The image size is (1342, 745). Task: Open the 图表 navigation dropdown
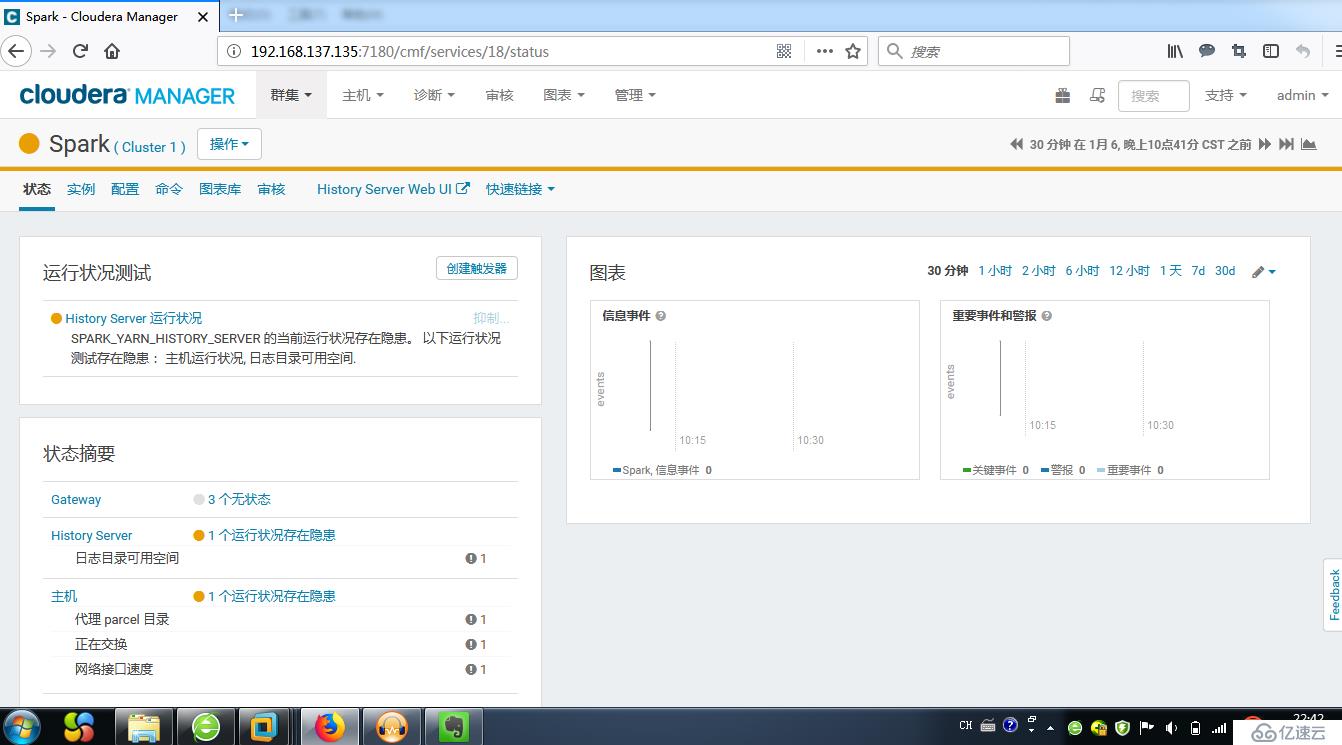pos(564,95)
